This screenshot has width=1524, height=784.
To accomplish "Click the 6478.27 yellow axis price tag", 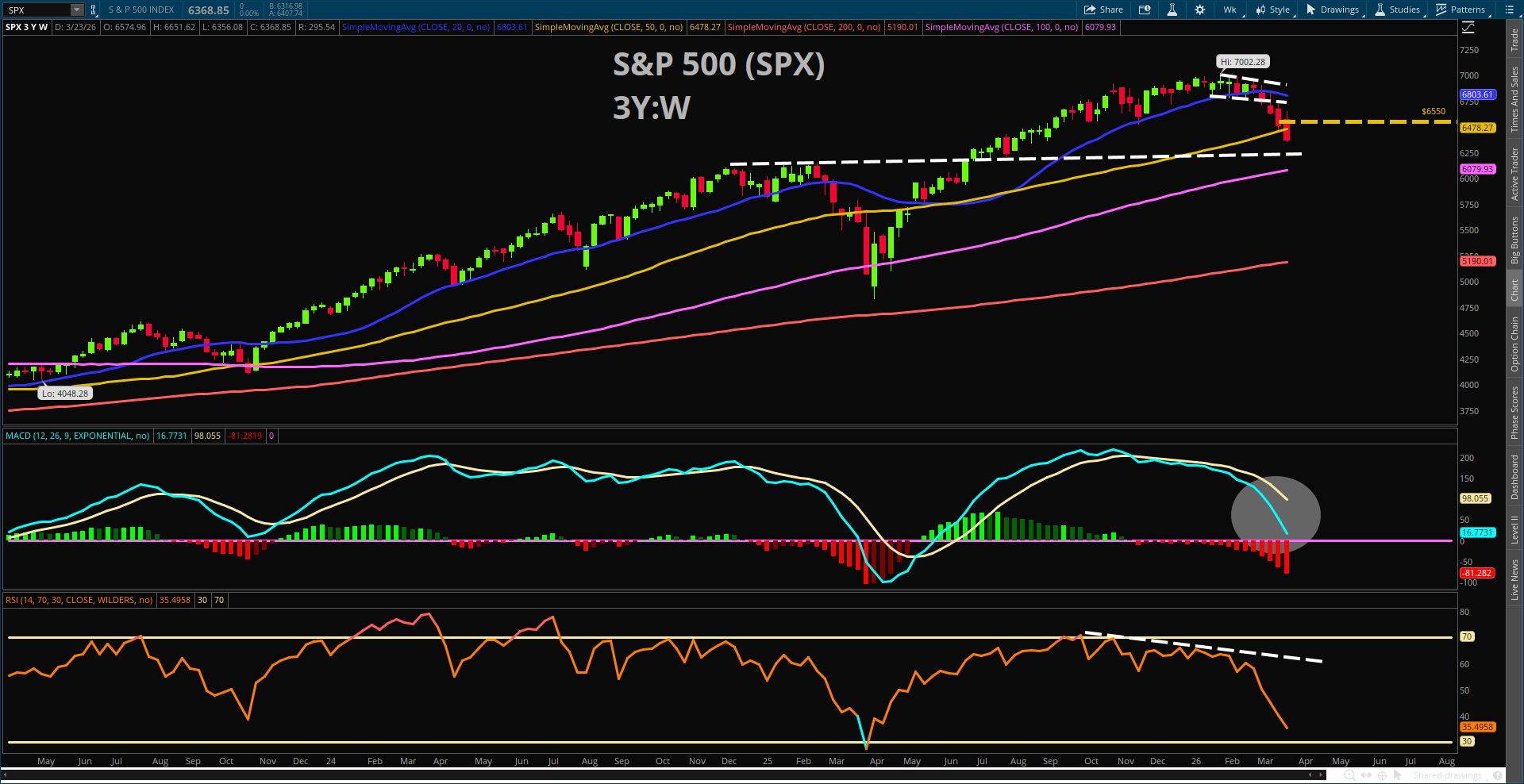I will (x=1477, y=128).
